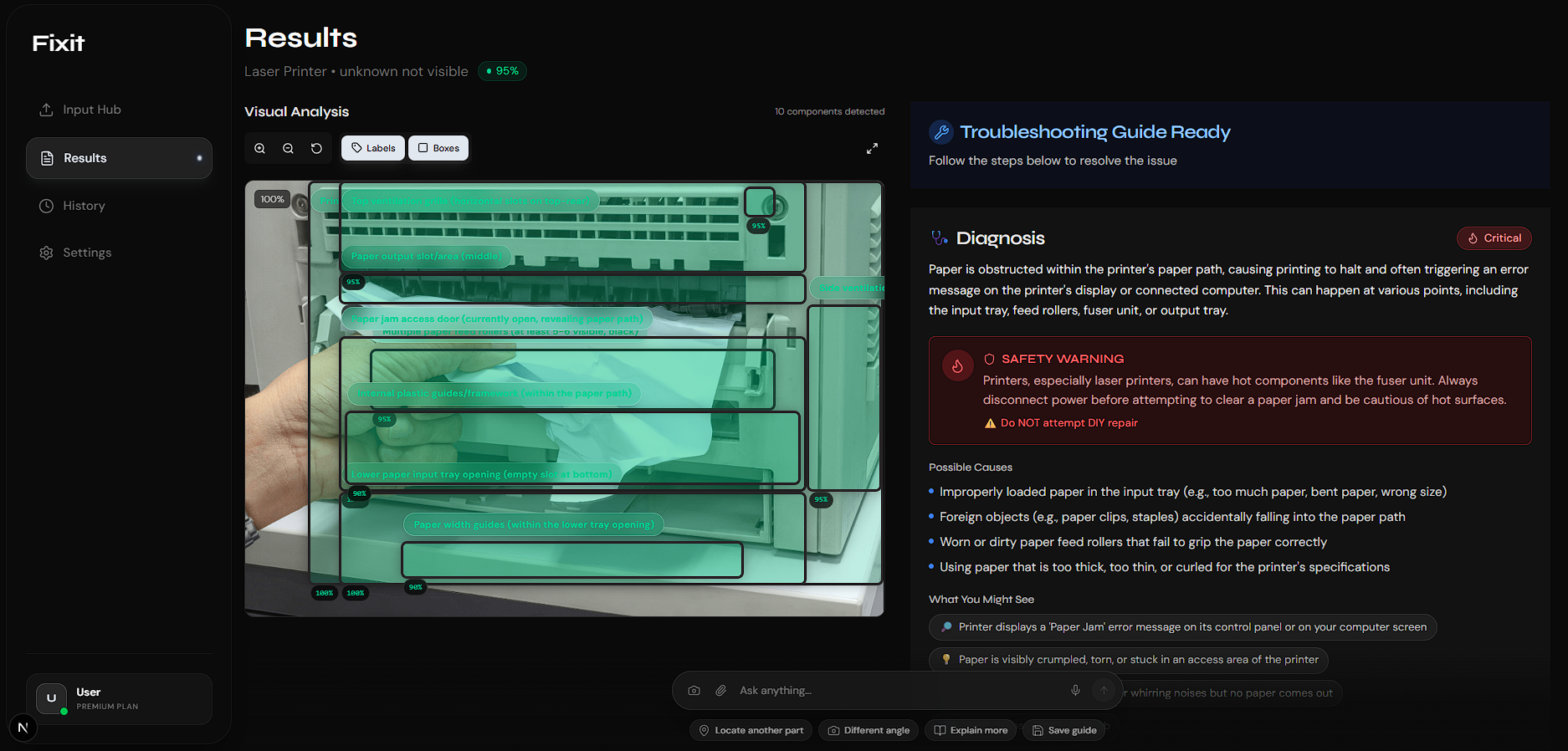Click Explain more

point(971,730)
